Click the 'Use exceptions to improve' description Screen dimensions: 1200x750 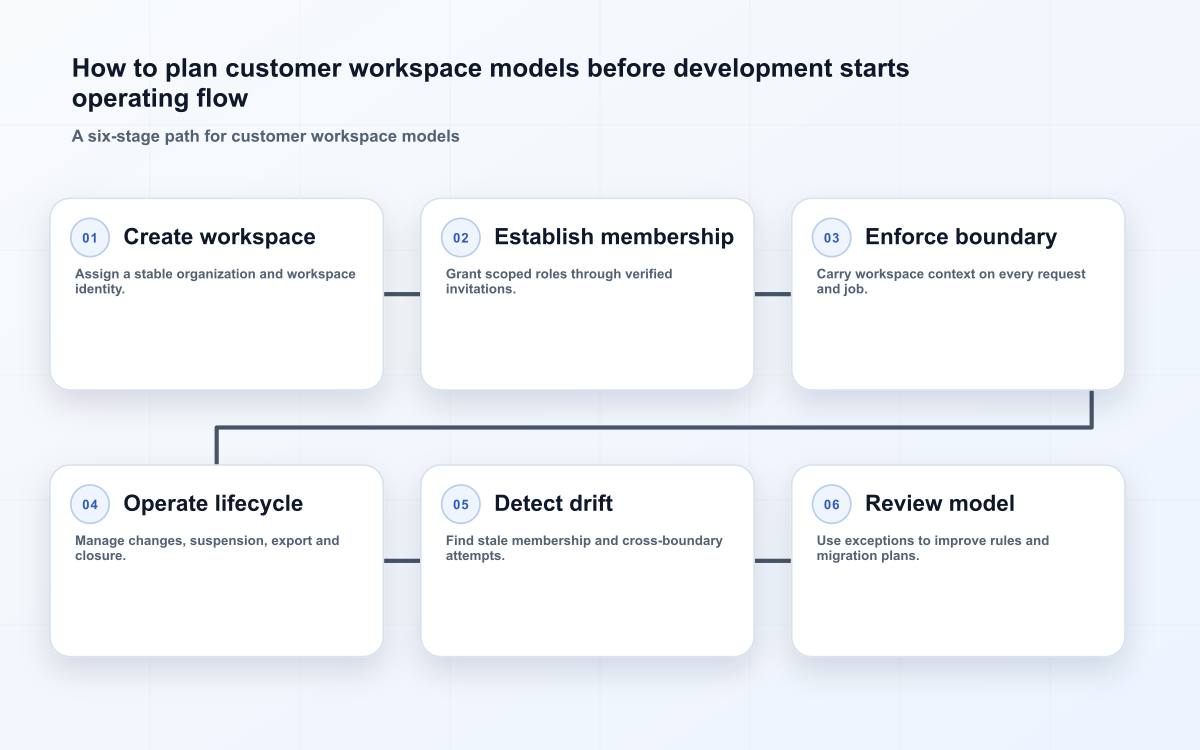(x=933, y=547)
